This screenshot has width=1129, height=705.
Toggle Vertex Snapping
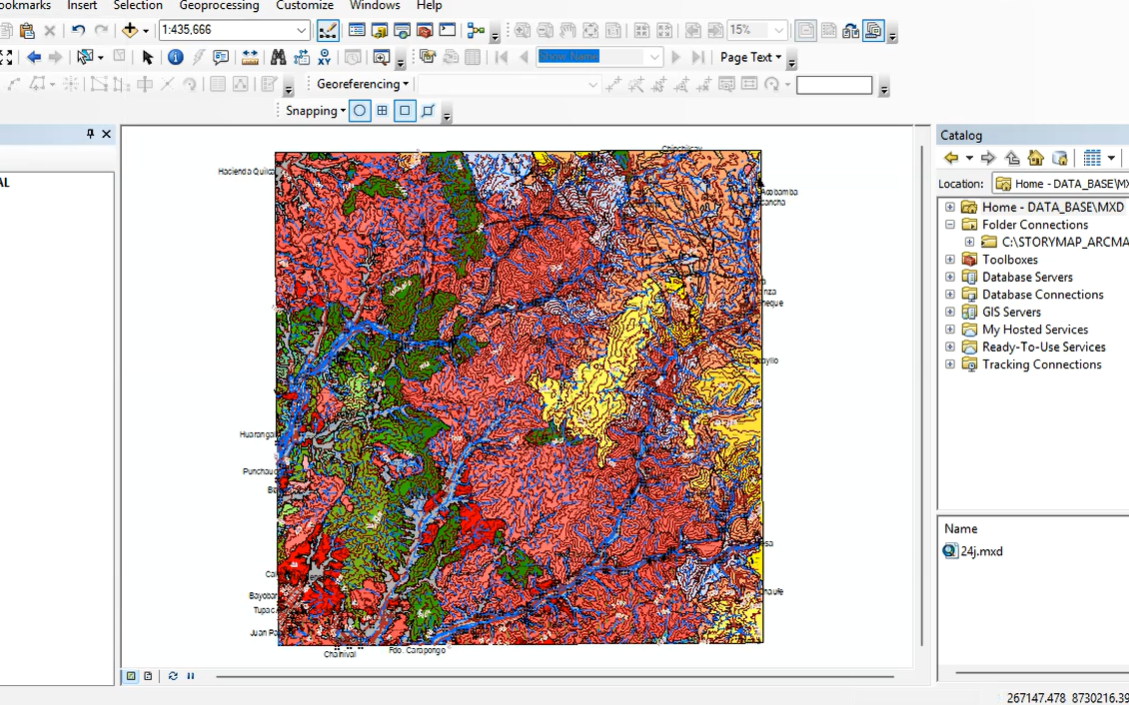coord(405,111)
